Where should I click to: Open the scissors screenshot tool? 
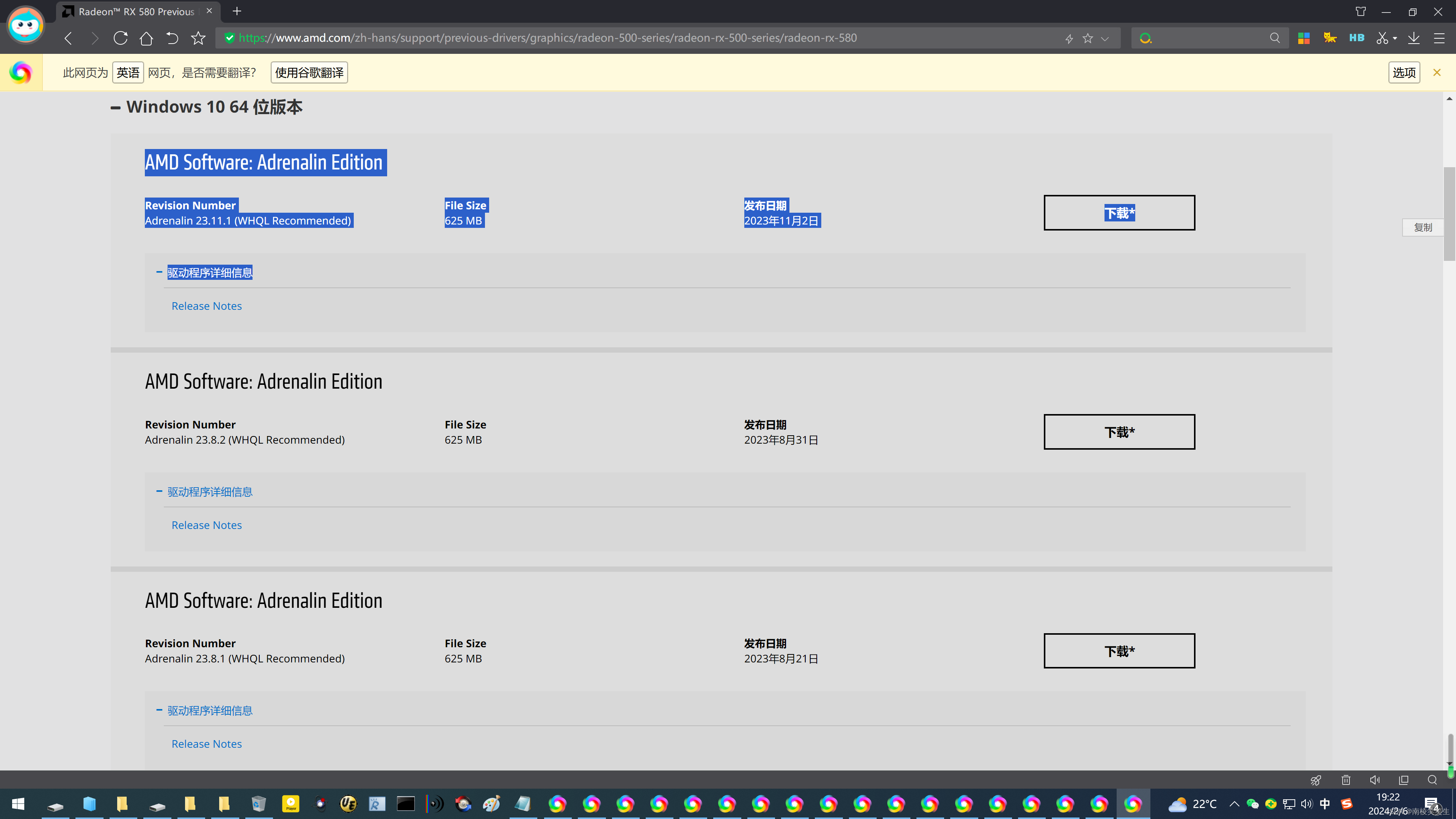pyautogui.click(x=1382, y=38)
